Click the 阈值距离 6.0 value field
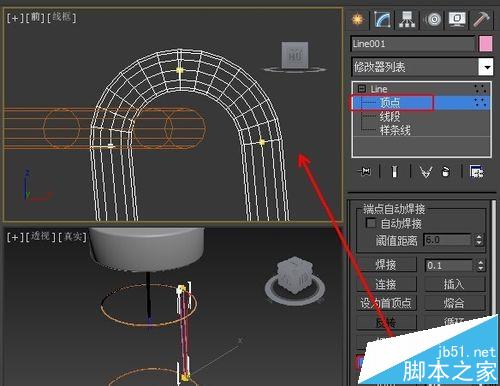The image size is (500, 386). pos(448,240)
